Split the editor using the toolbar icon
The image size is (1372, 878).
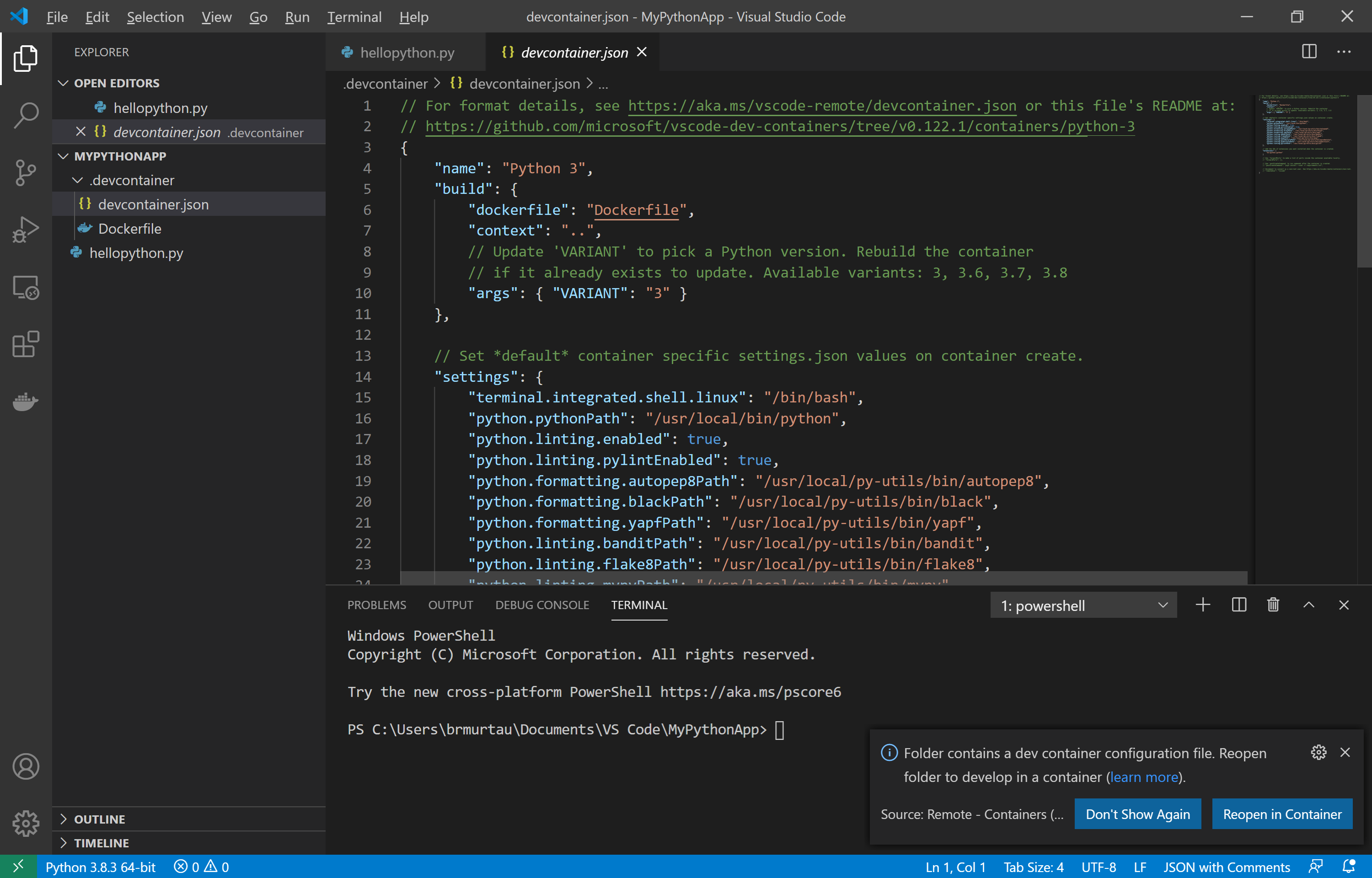pos(1309,52)
